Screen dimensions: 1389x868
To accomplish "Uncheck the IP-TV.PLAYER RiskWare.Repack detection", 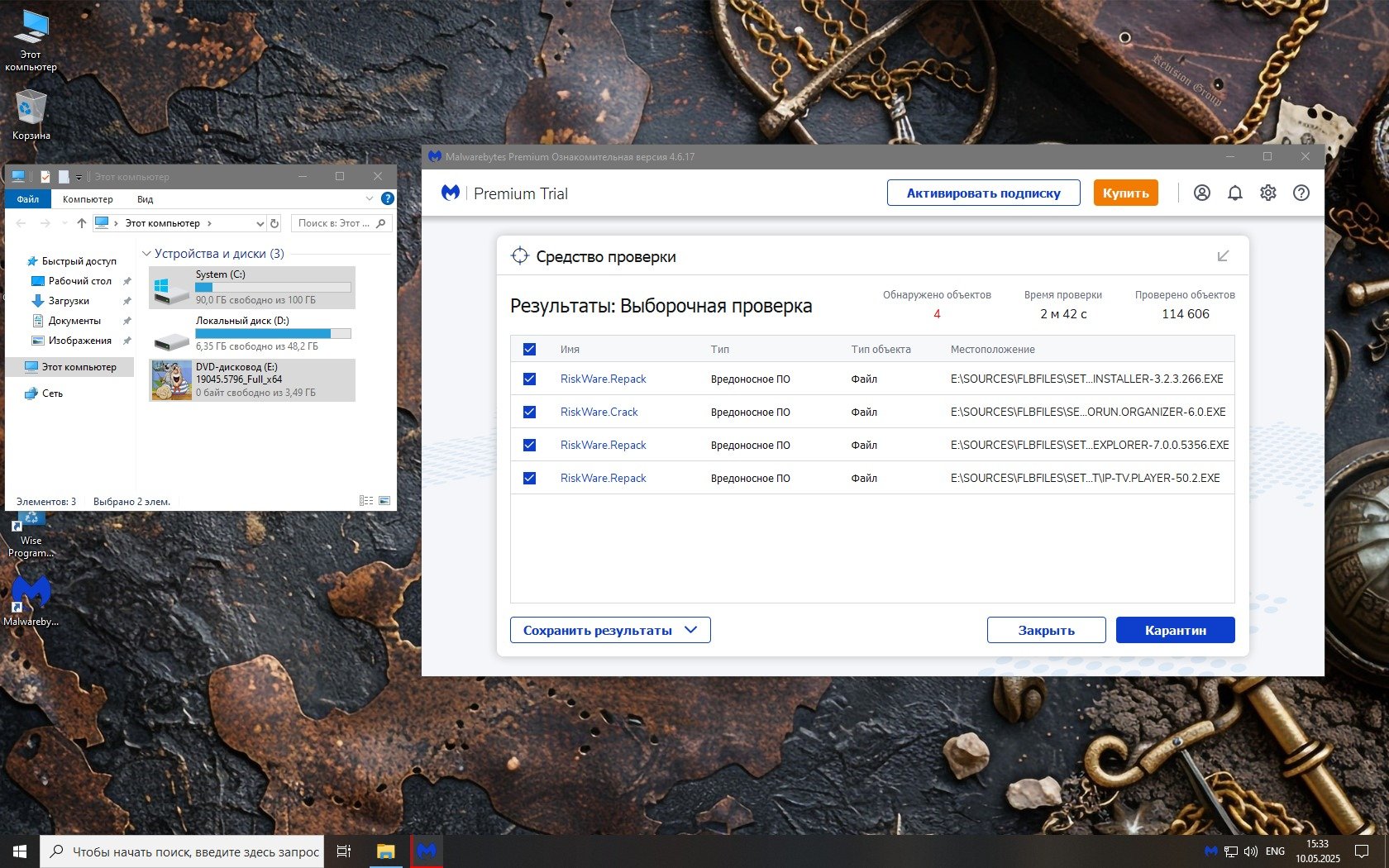I will [x=530, y=478].
